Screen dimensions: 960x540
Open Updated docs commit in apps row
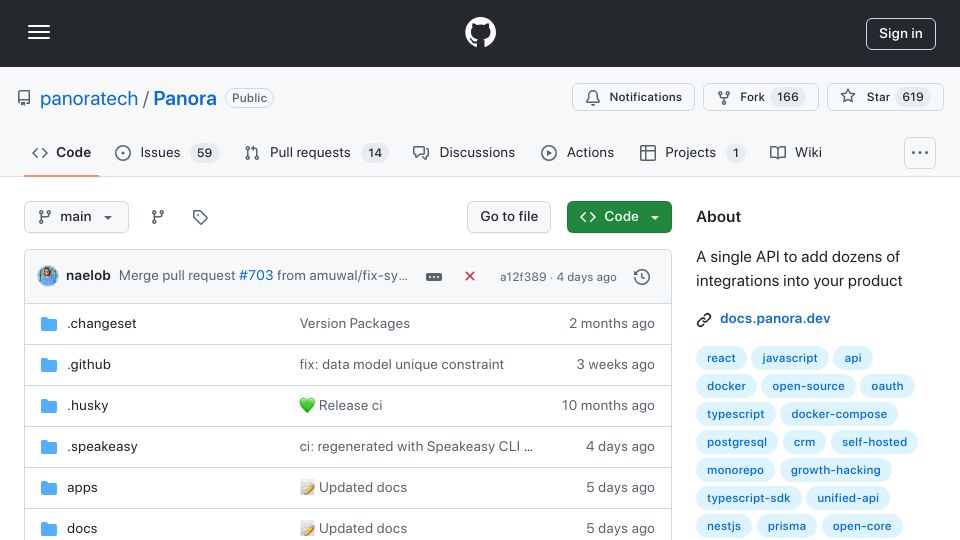tap(353, 487)
